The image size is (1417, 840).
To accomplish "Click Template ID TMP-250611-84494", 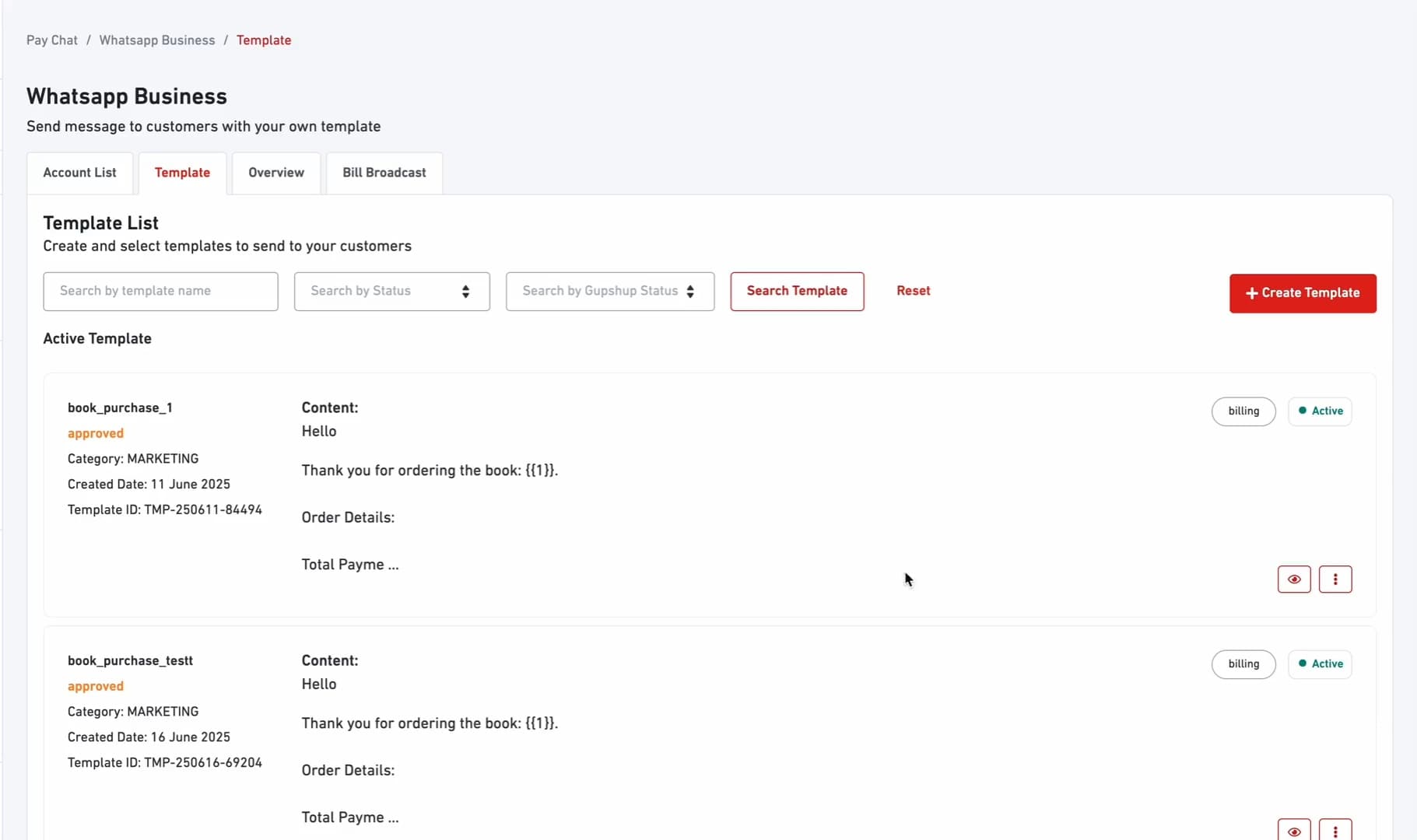I will (x=165, y=509).
